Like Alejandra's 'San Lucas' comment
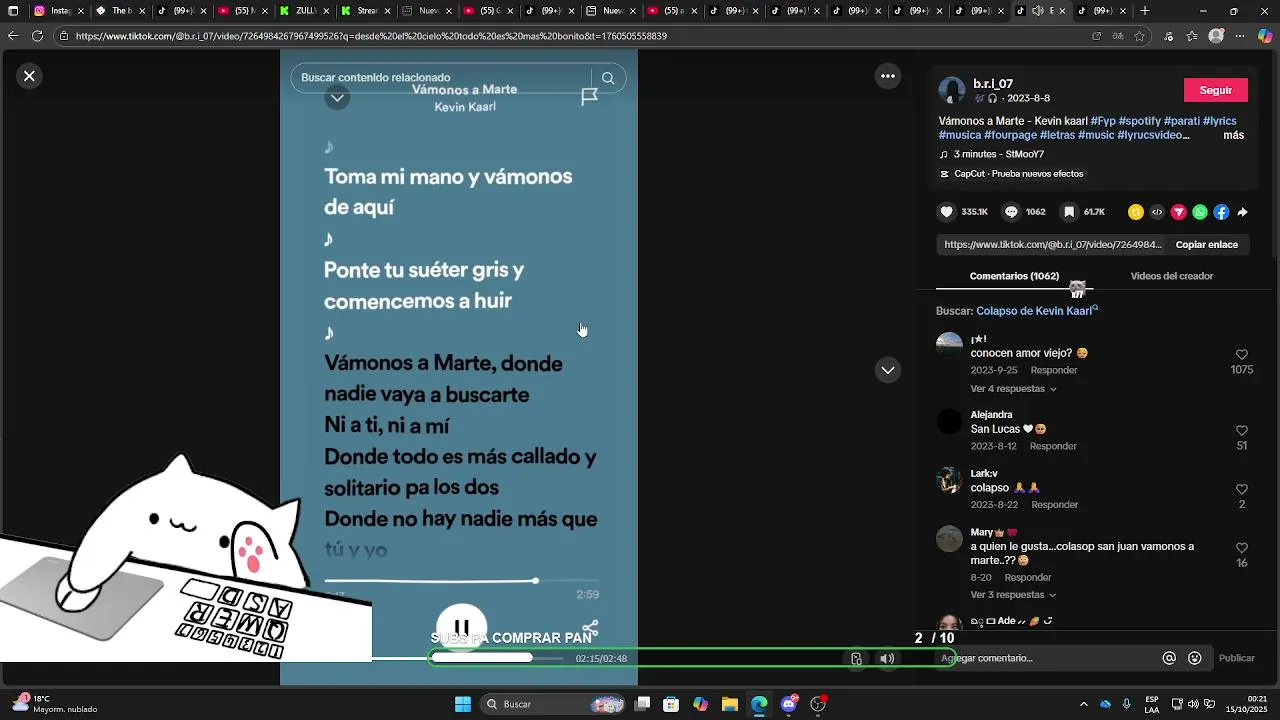Image resolution: width=1280 pixels, height=720 pixels. [x=1242, y=431]
